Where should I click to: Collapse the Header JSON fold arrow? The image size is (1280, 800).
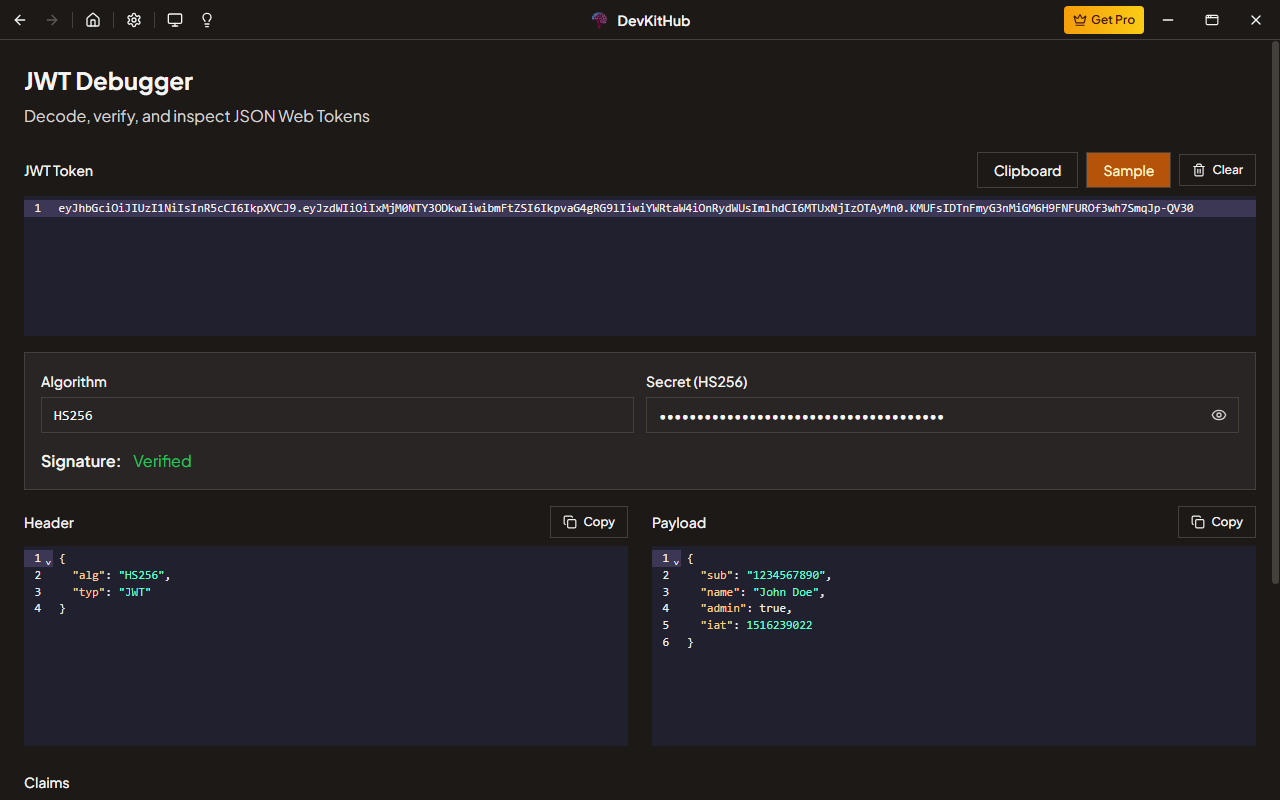tap(48, 560)
